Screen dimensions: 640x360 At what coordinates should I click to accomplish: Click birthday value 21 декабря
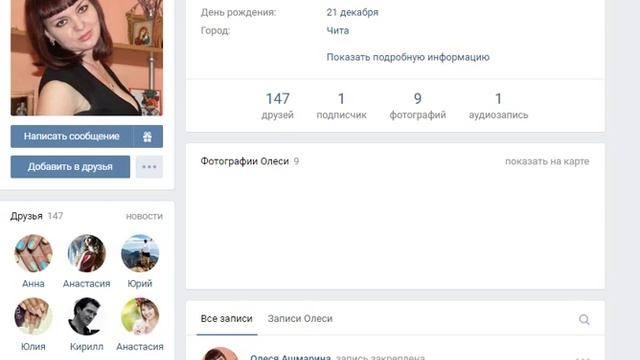[352, 12]
